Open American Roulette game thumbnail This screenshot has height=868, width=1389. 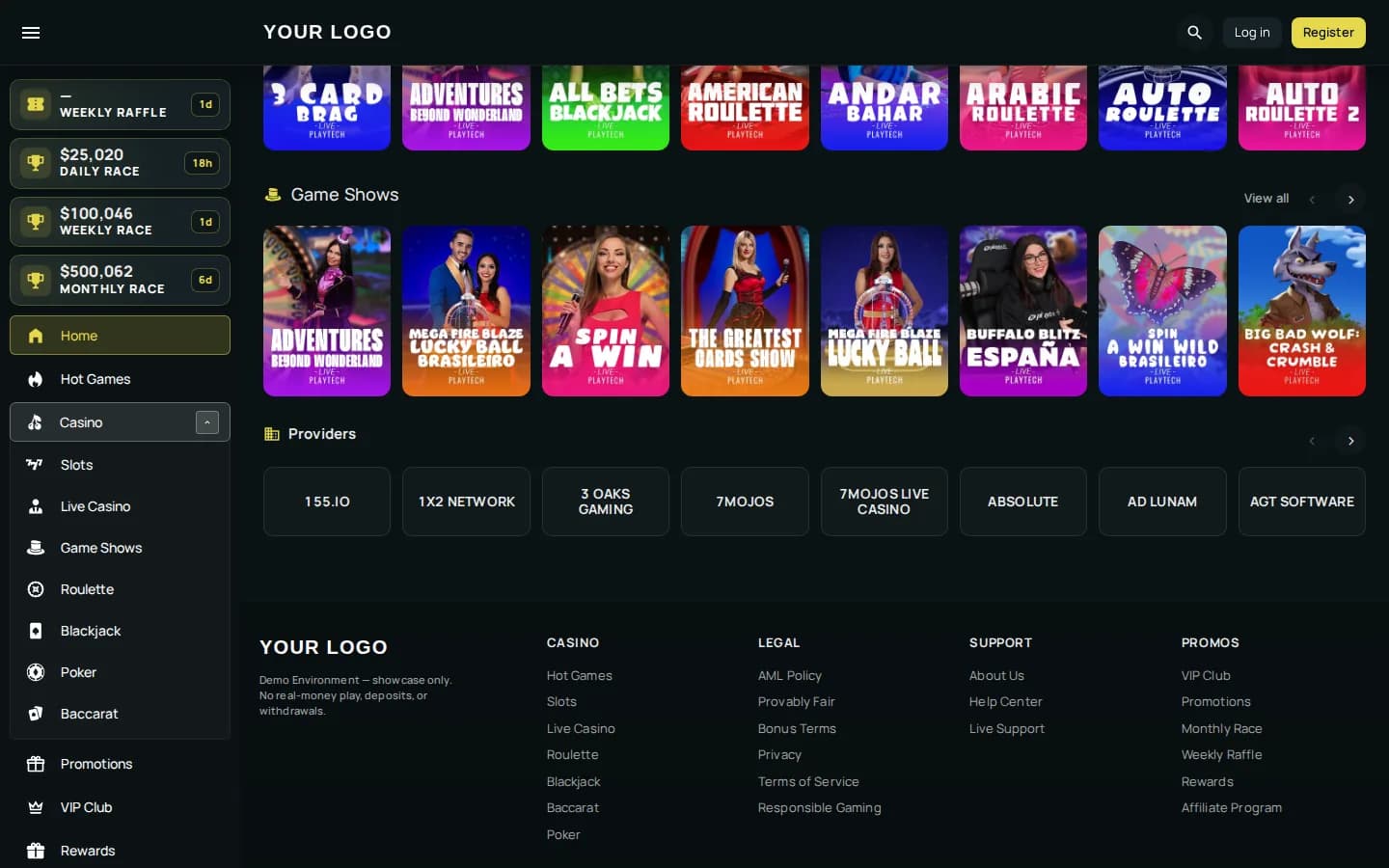pos(745,108)
